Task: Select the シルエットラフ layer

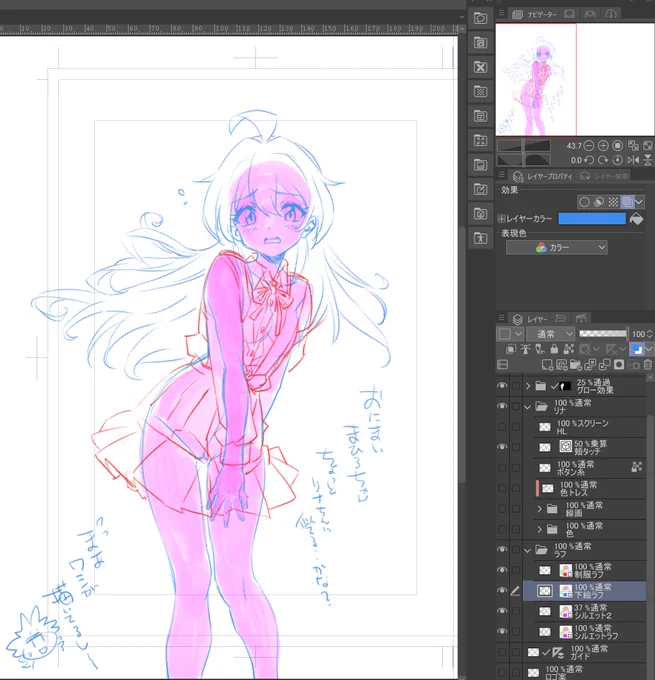Action: pyautogui.click(x=595, y=631)
